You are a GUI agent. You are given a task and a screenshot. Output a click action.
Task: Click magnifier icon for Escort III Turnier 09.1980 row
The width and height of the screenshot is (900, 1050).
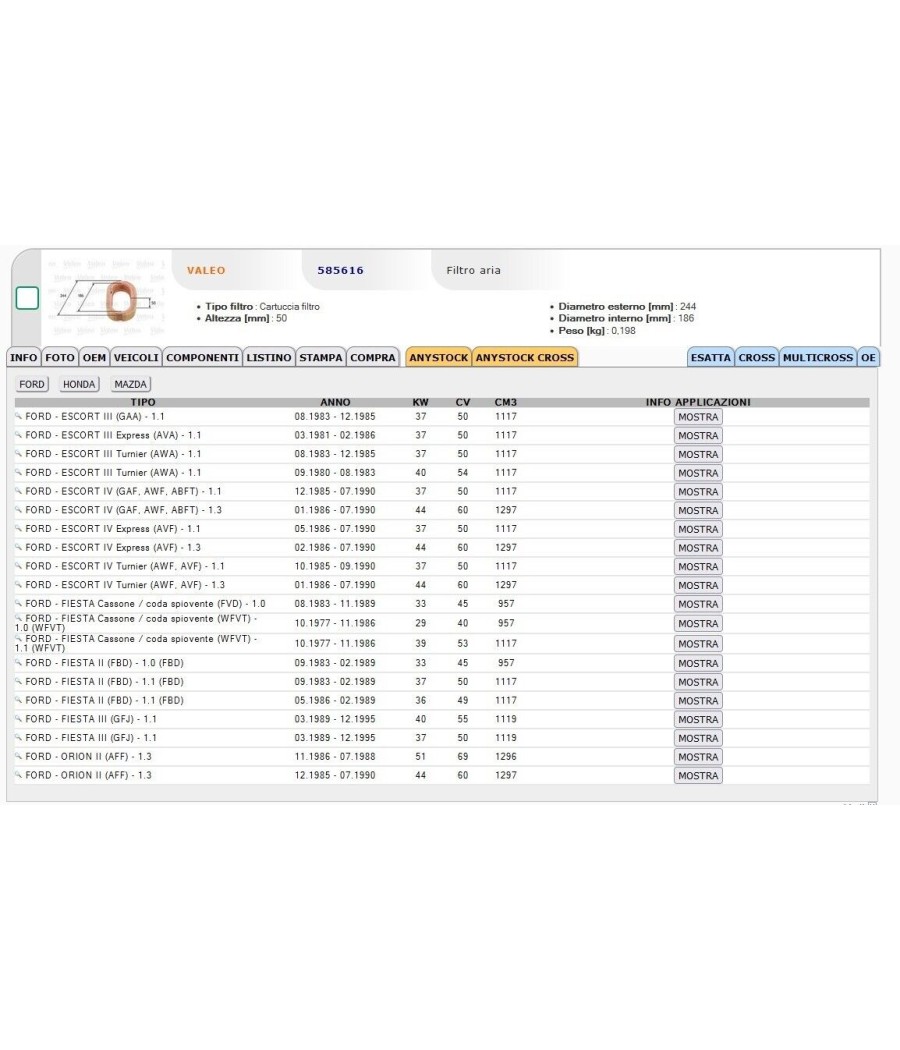pos(19,472)
